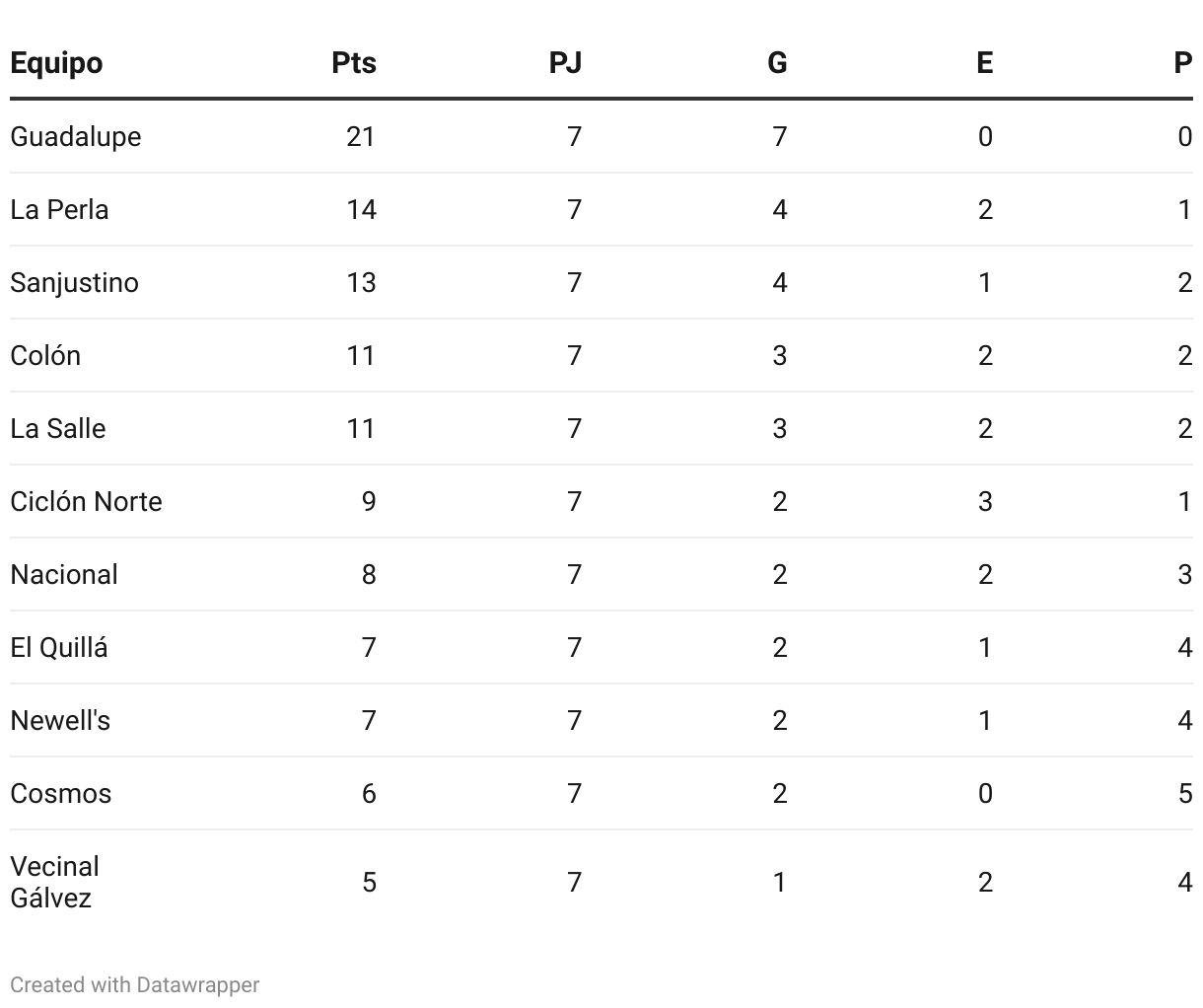Click the Equipo column header

point(56,63)
